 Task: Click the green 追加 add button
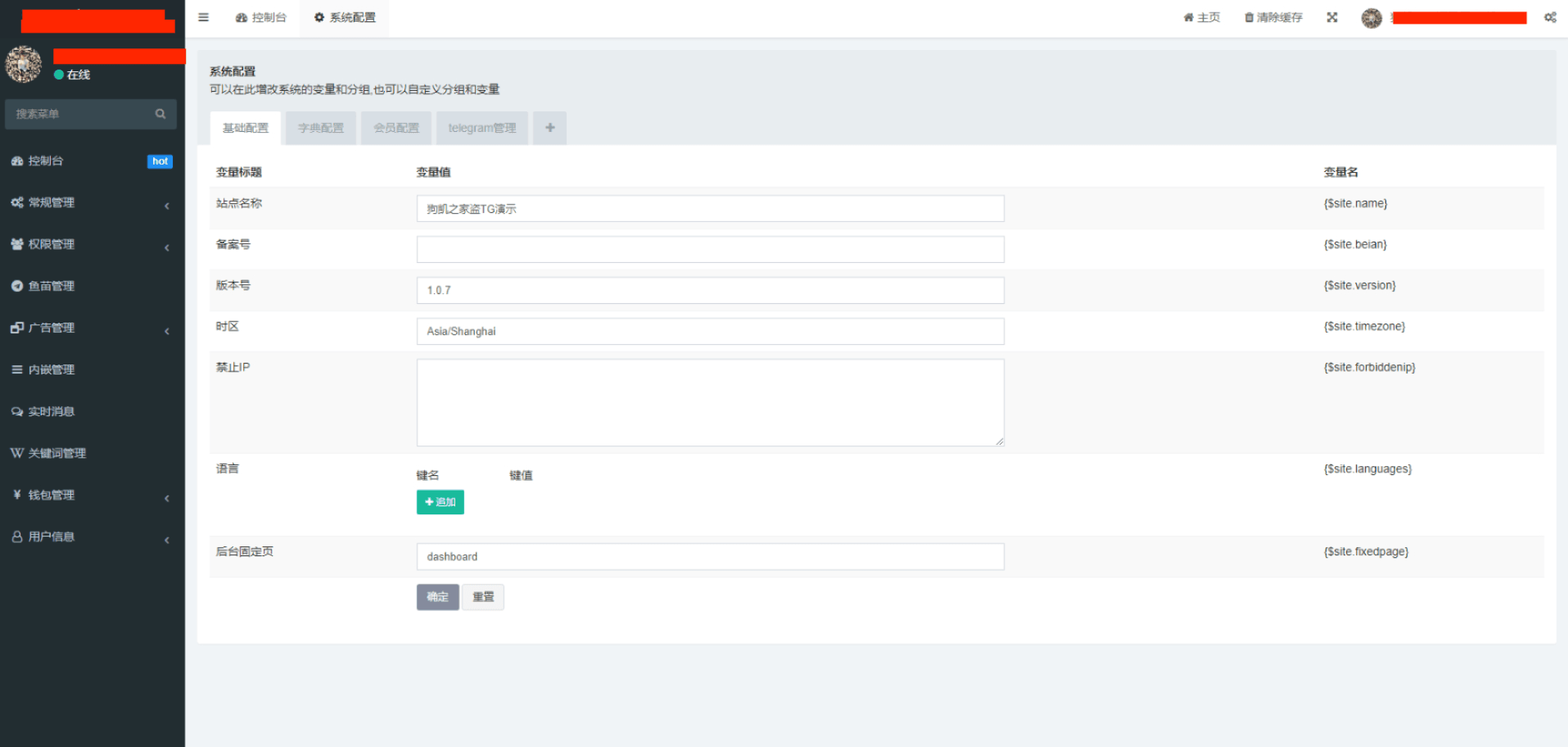coord(440,502)
